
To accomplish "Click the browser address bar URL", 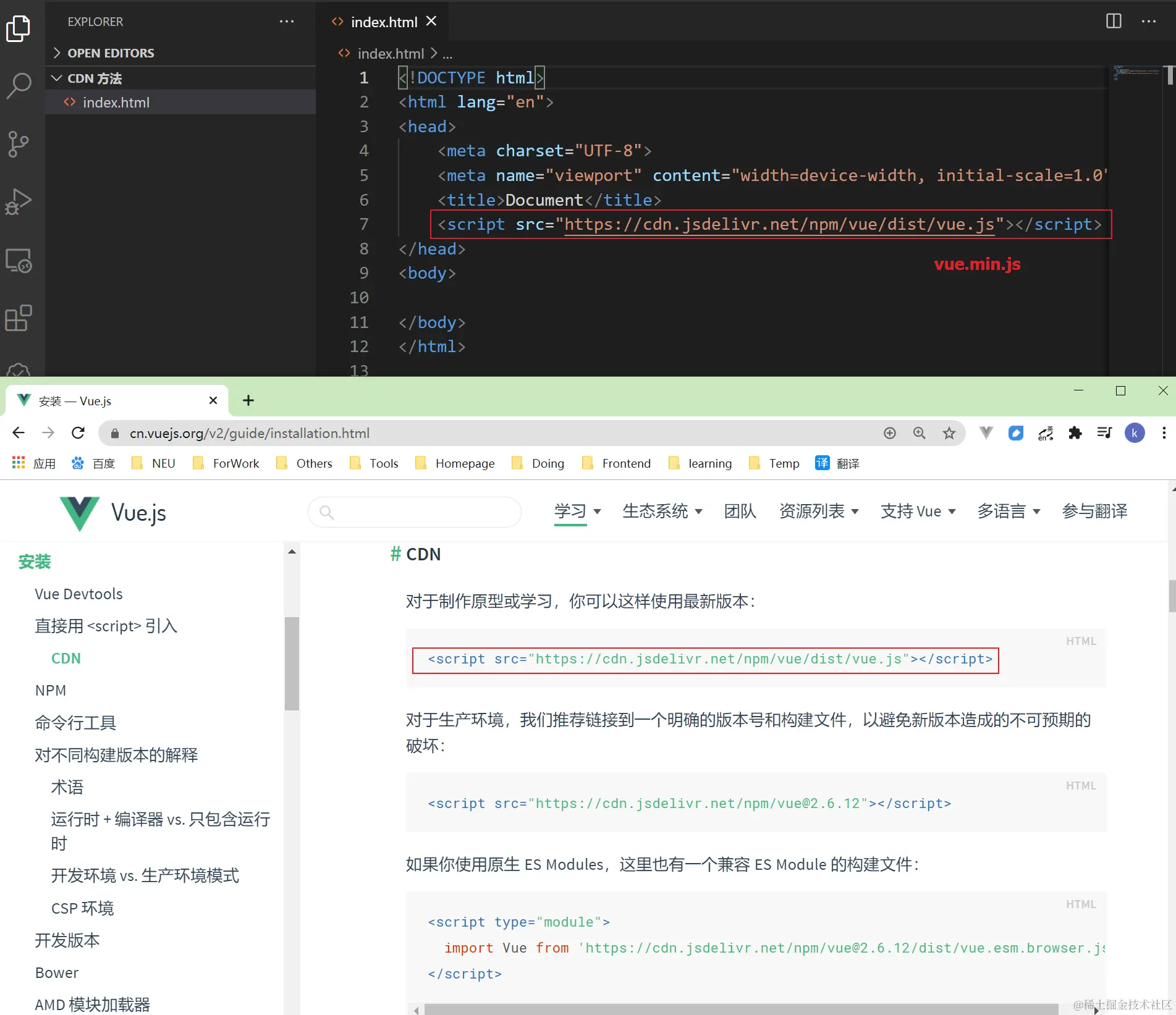I will (250, 433).
